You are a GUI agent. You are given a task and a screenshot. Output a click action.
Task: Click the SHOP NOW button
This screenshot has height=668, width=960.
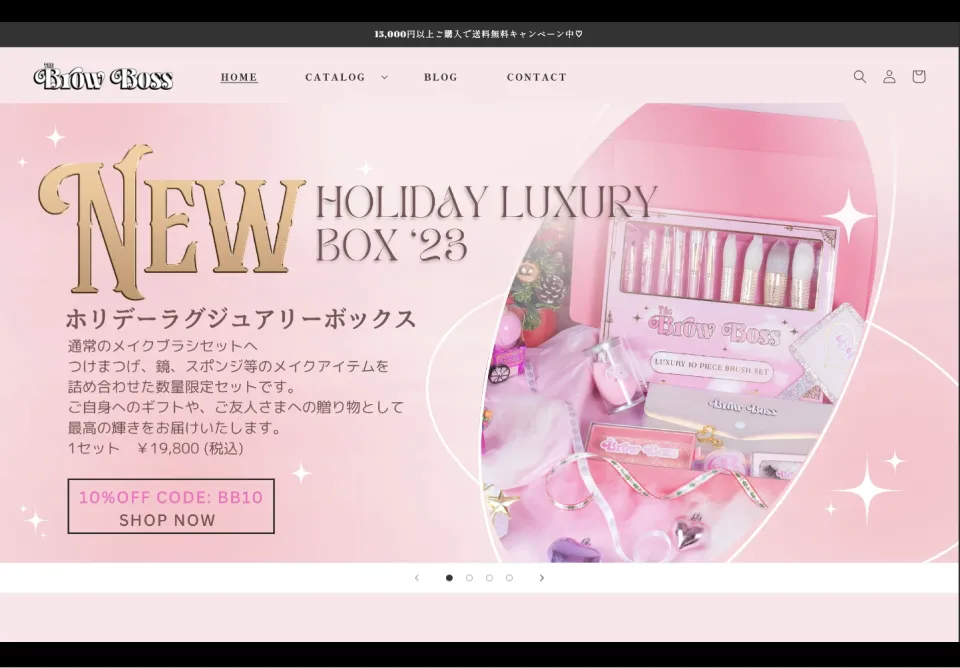click(x=167, y=519)
